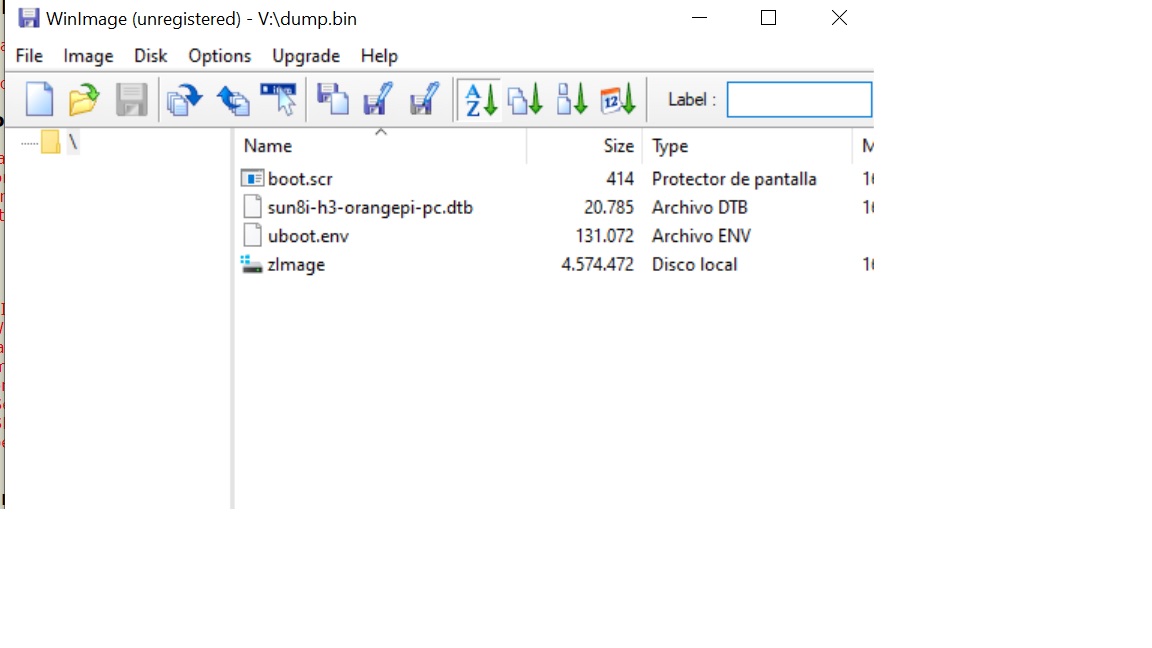Minimize the WinImage window
Screen dimensions: 1152x648
tap(699, 18)
